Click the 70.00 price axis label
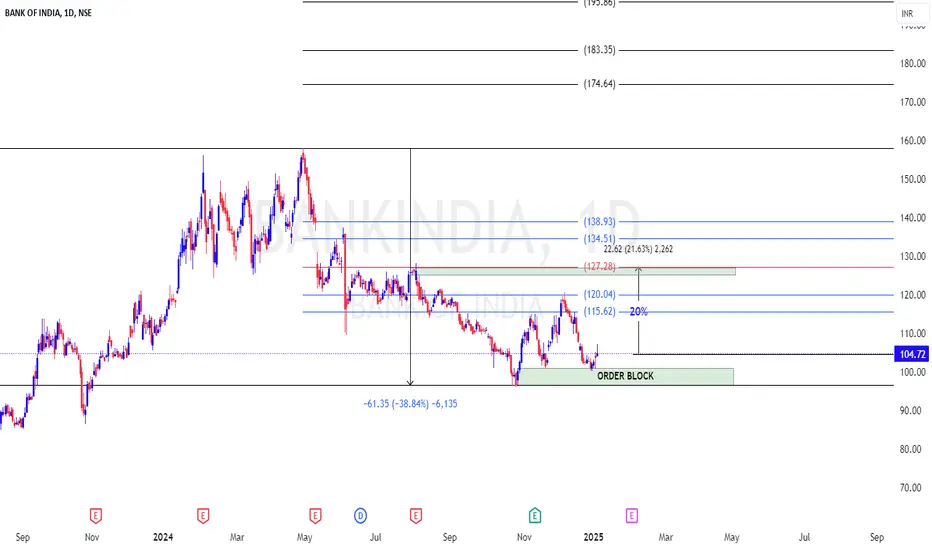The image size is (932, 550). pyautogui.click(x=910, y=488)
